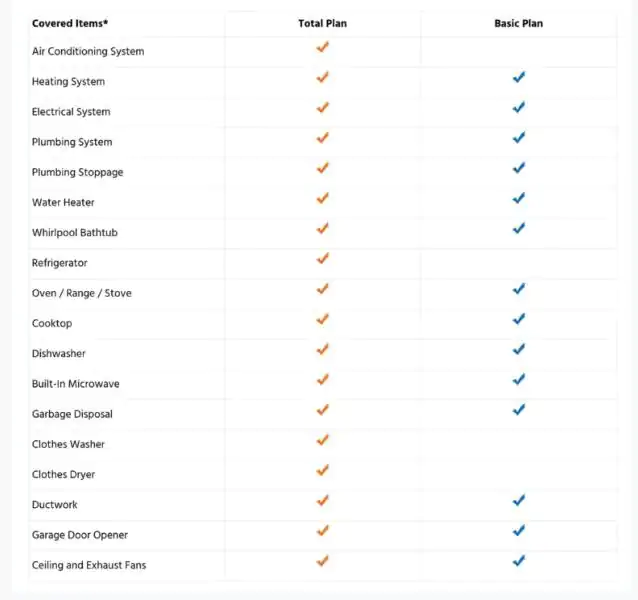The image size is (638, 600).
Task: Click the Basic Plan checkmark for Ductwork
Action: click(x=519, y=500)
